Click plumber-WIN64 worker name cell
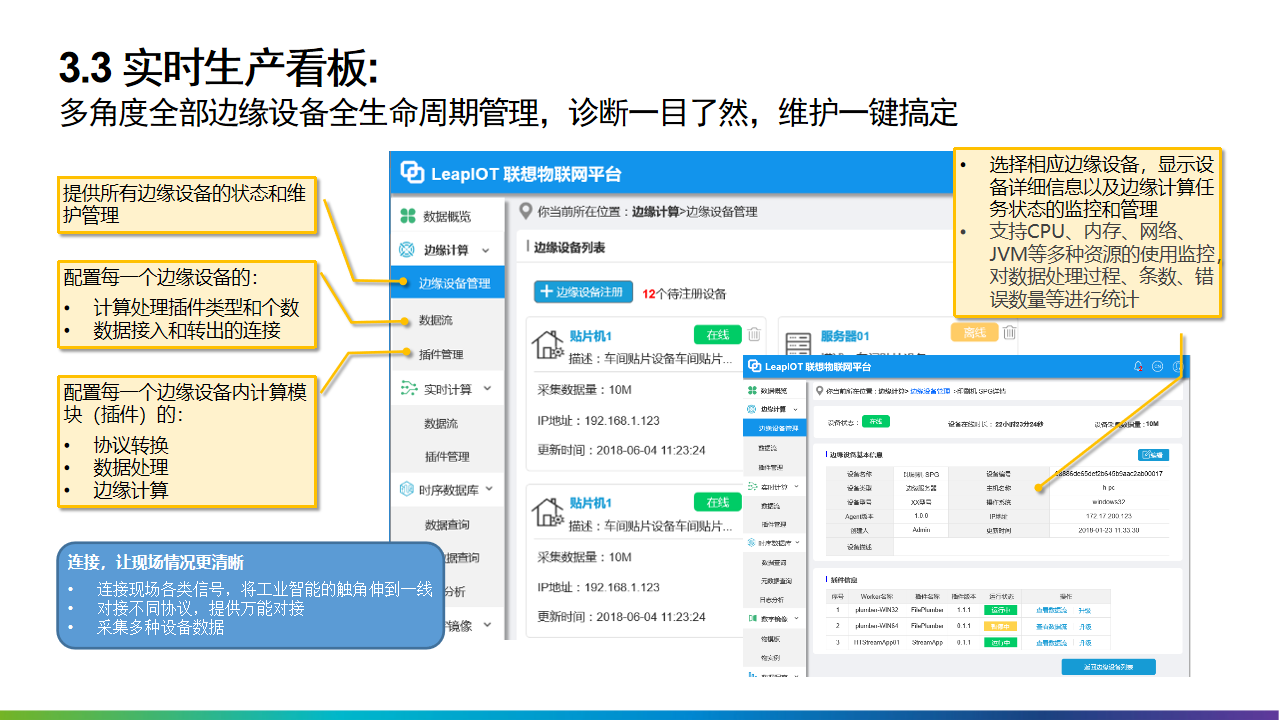1279x720 pixels. tap(877, 626)
